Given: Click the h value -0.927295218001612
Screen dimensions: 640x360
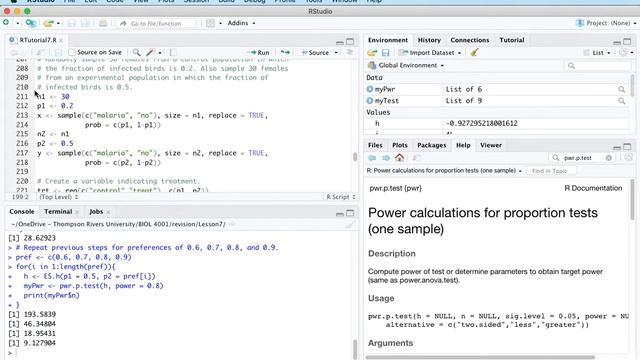Looking at the screenshot, I should (x=481, y=123).
